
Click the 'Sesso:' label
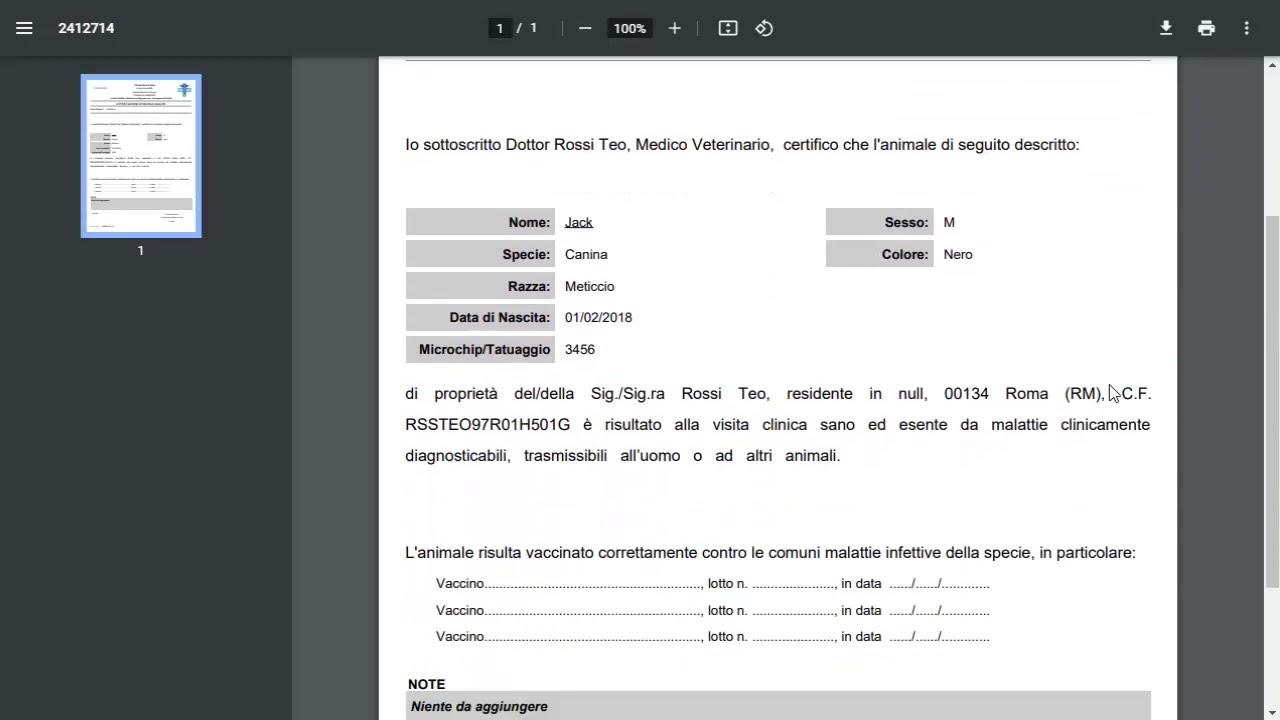click(879, 222)
